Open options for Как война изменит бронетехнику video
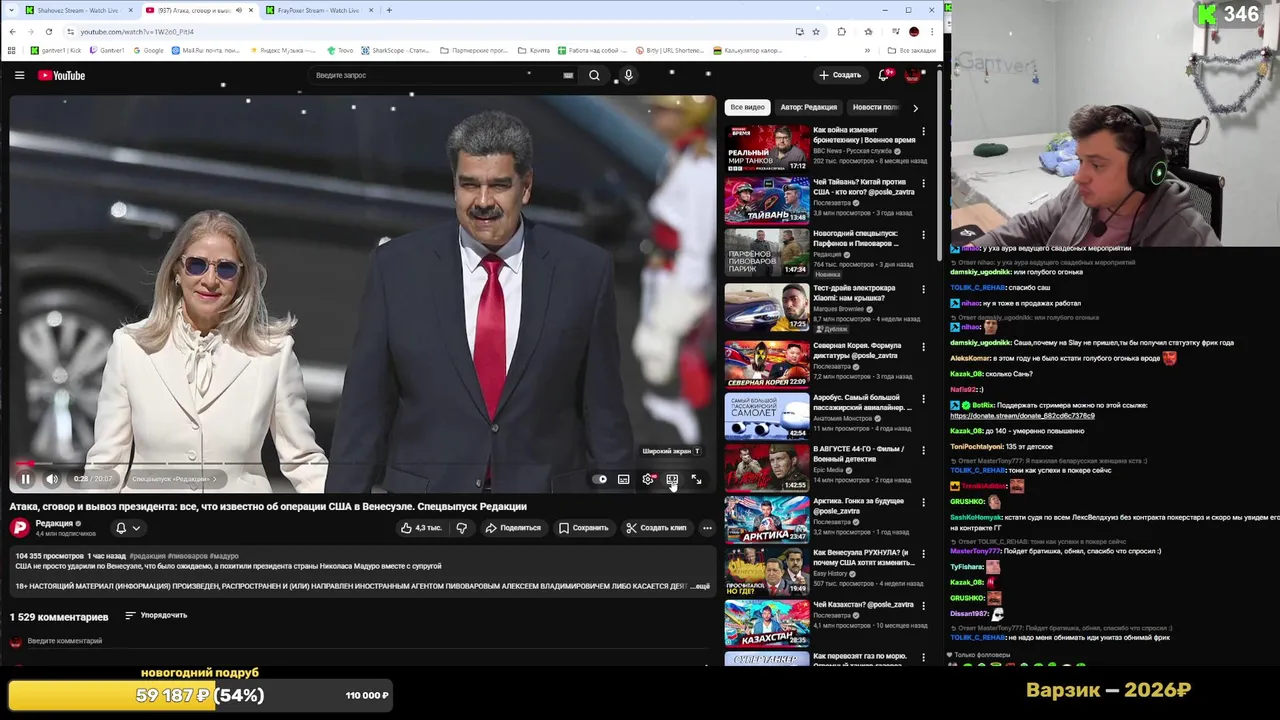The image size is (1280, 720). click(923, 131)
